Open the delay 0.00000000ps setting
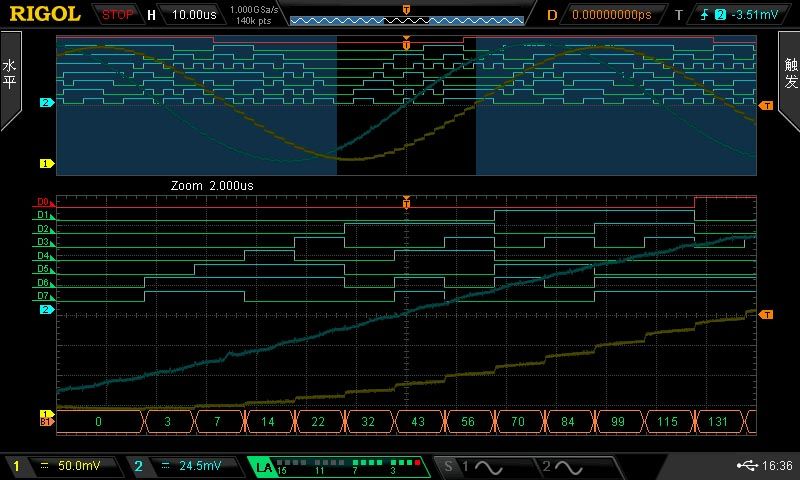 [x=608, y=15]
